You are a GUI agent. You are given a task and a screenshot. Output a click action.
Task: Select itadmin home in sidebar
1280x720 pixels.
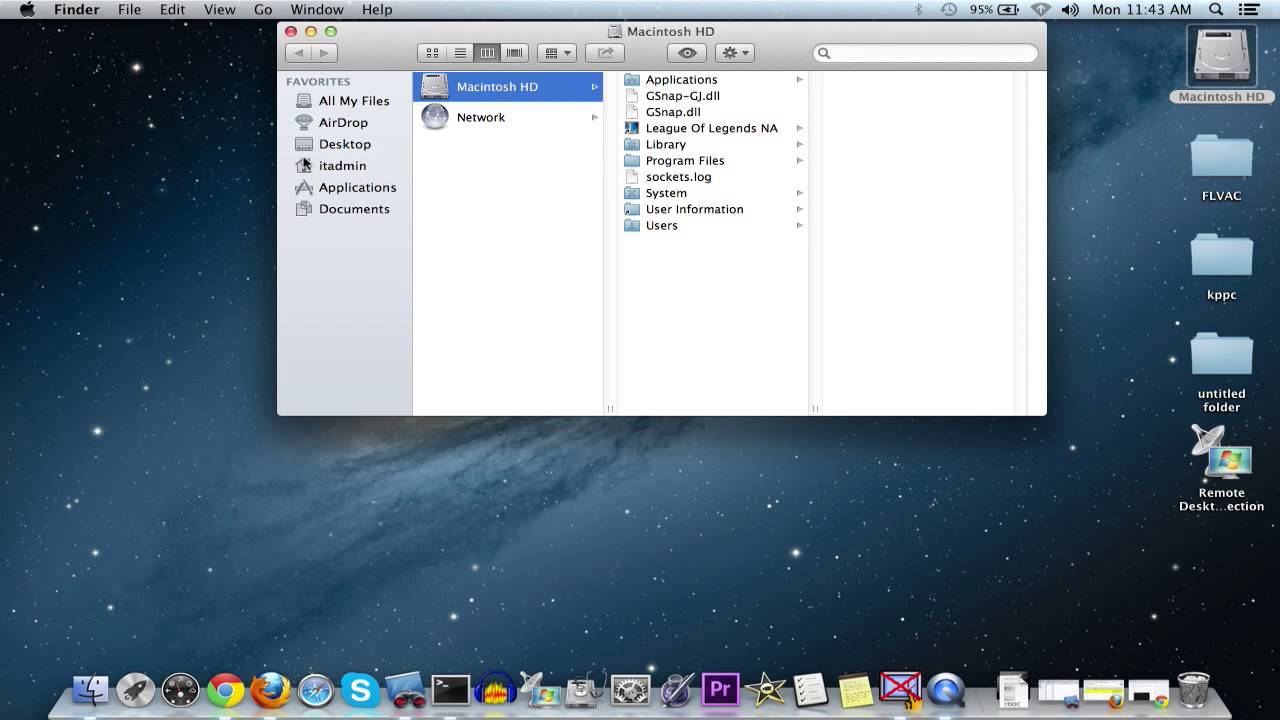coord(344,165)
